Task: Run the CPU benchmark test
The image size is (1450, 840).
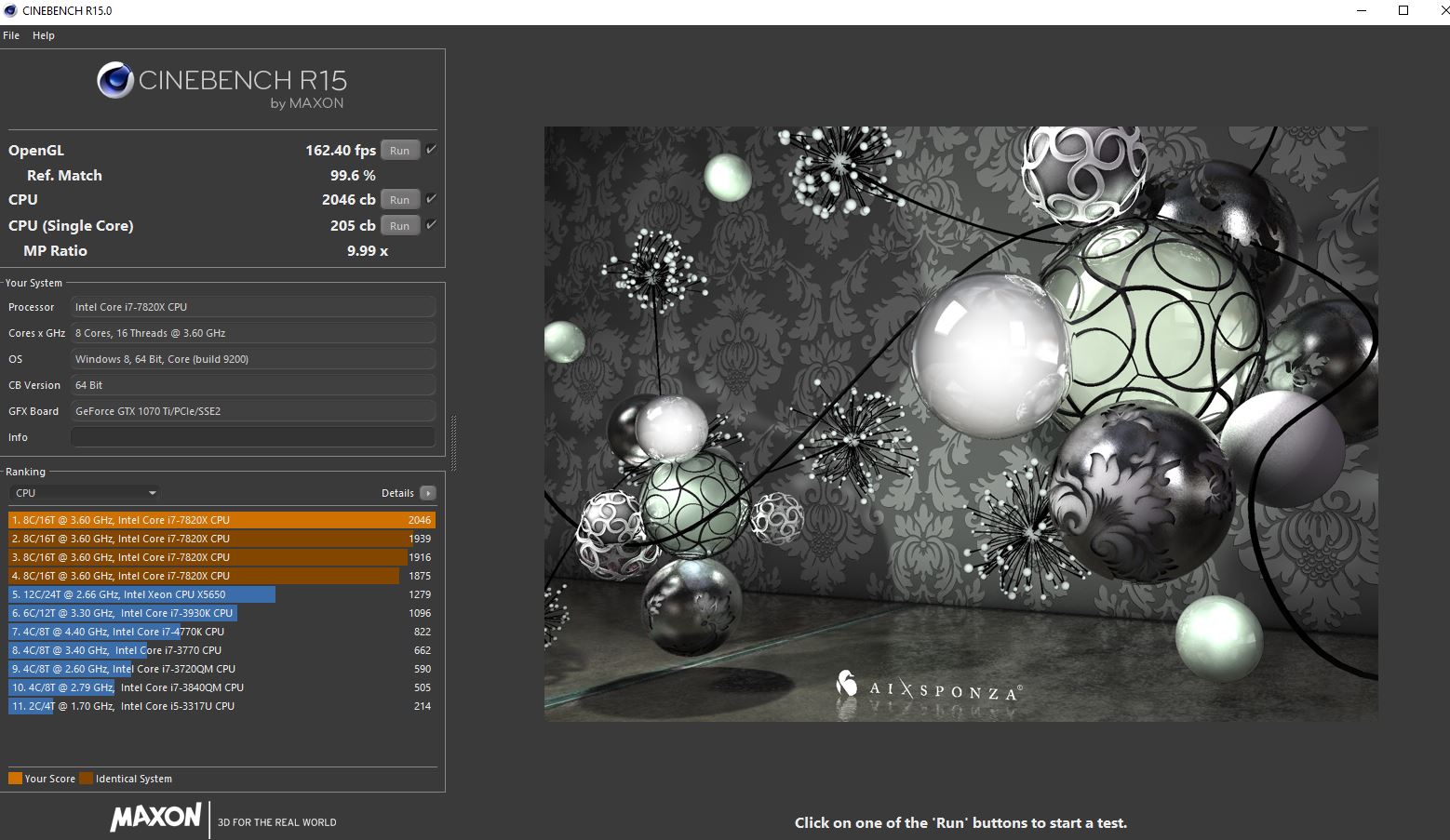Action: 399,199
